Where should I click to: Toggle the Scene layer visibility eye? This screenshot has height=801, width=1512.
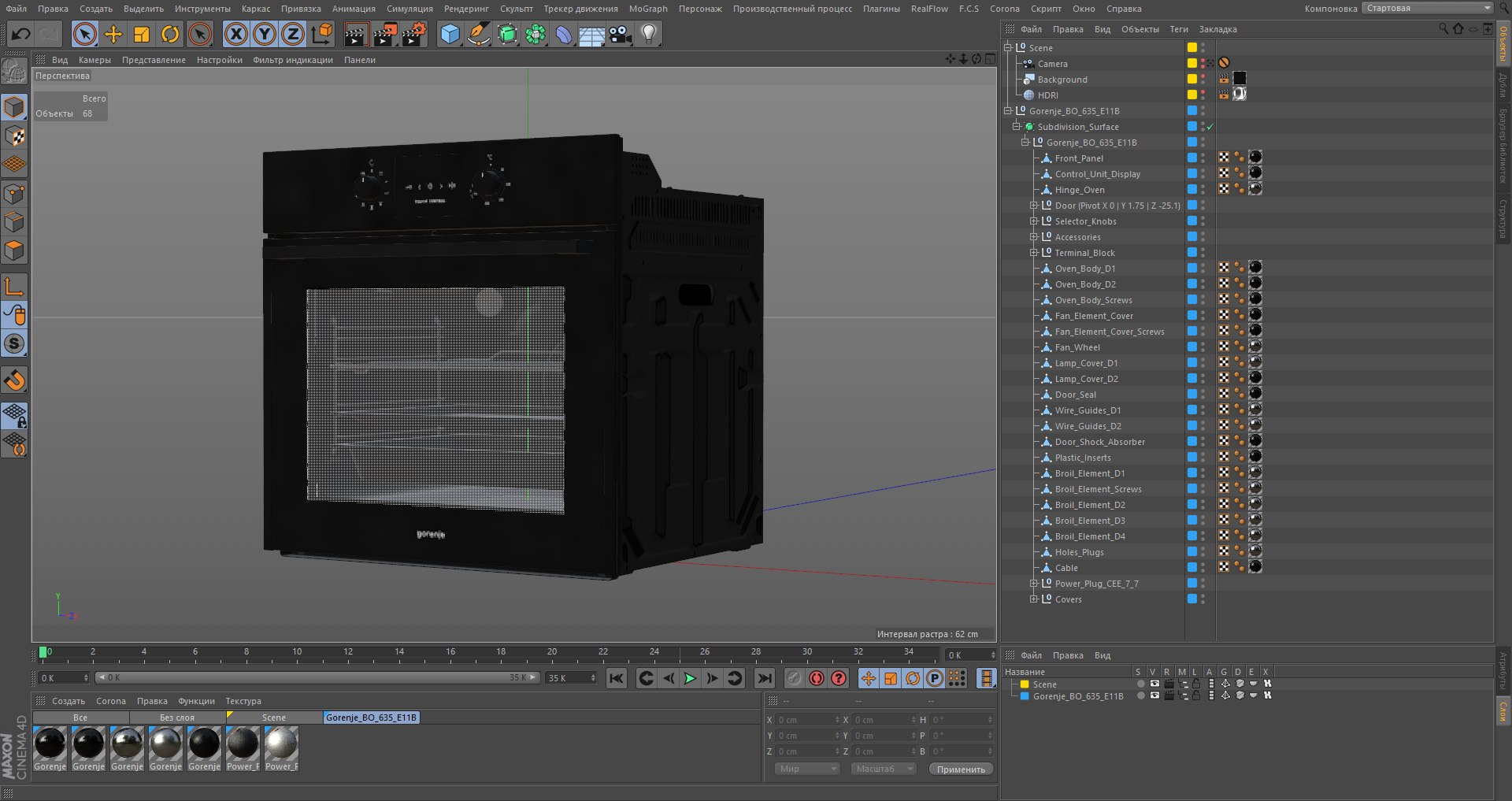point(1154,684)
